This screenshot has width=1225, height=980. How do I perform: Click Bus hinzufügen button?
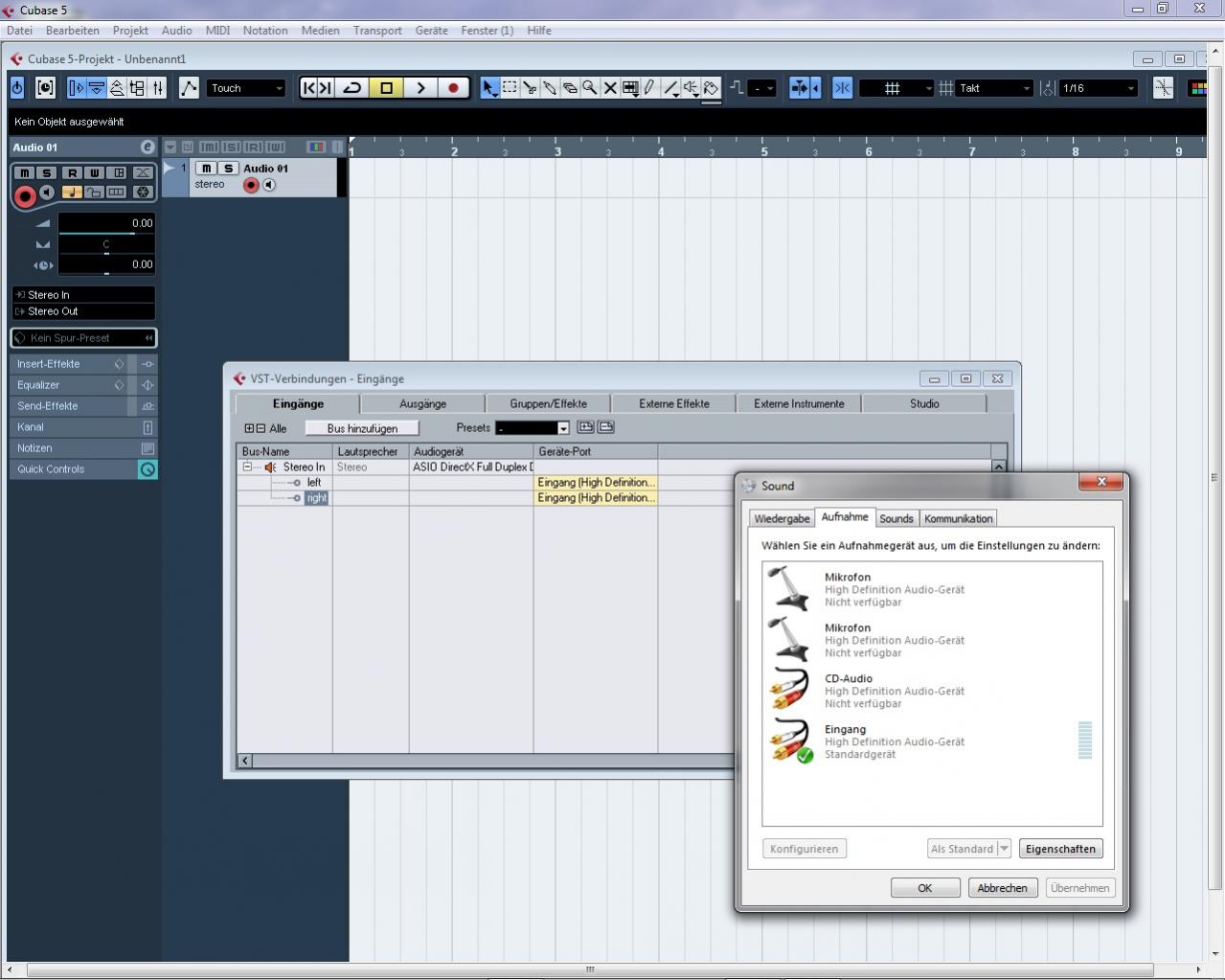click(x=362, y=428)
